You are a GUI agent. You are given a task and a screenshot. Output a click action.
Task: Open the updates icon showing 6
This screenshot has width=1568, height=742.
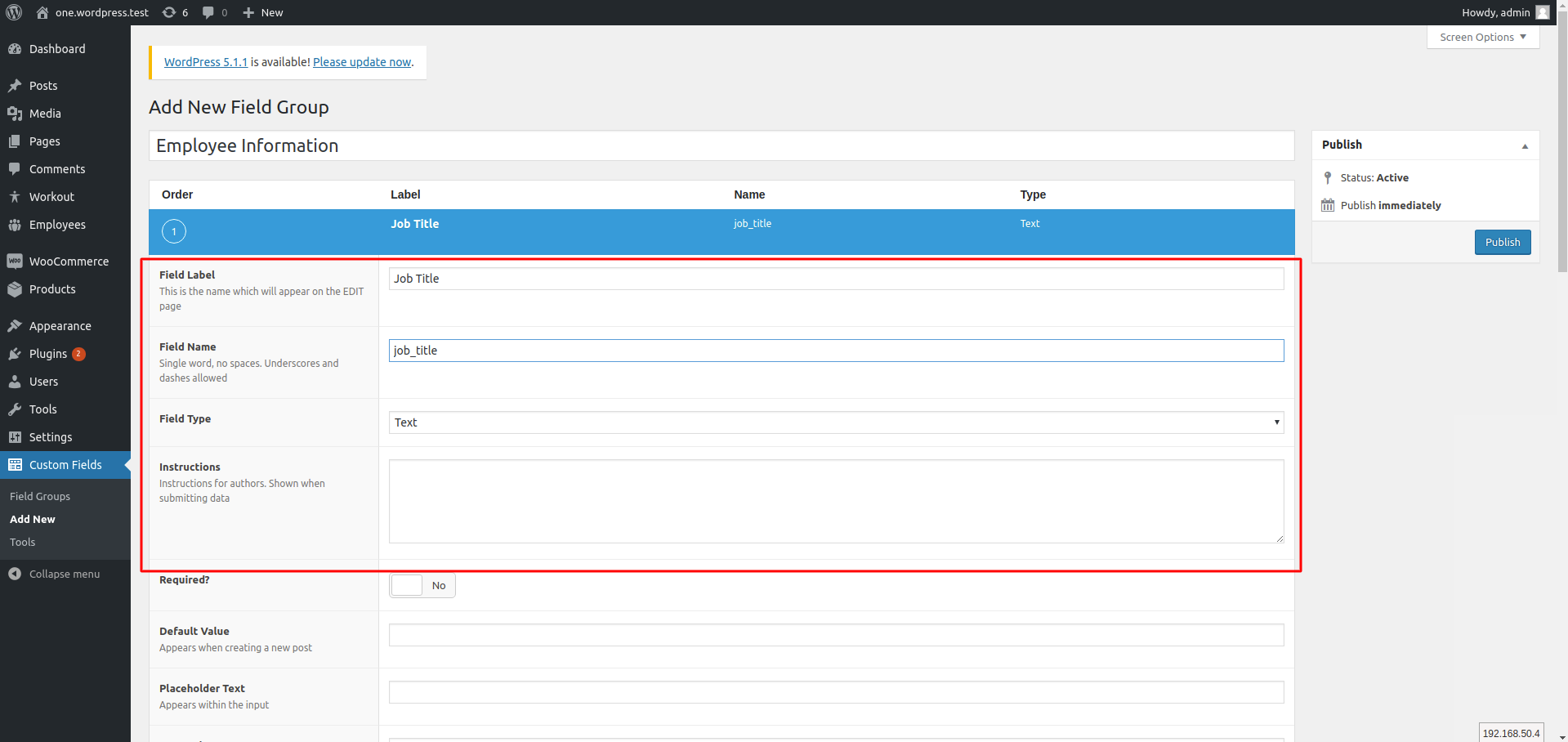pyautogui.click(x=168, y=12)
